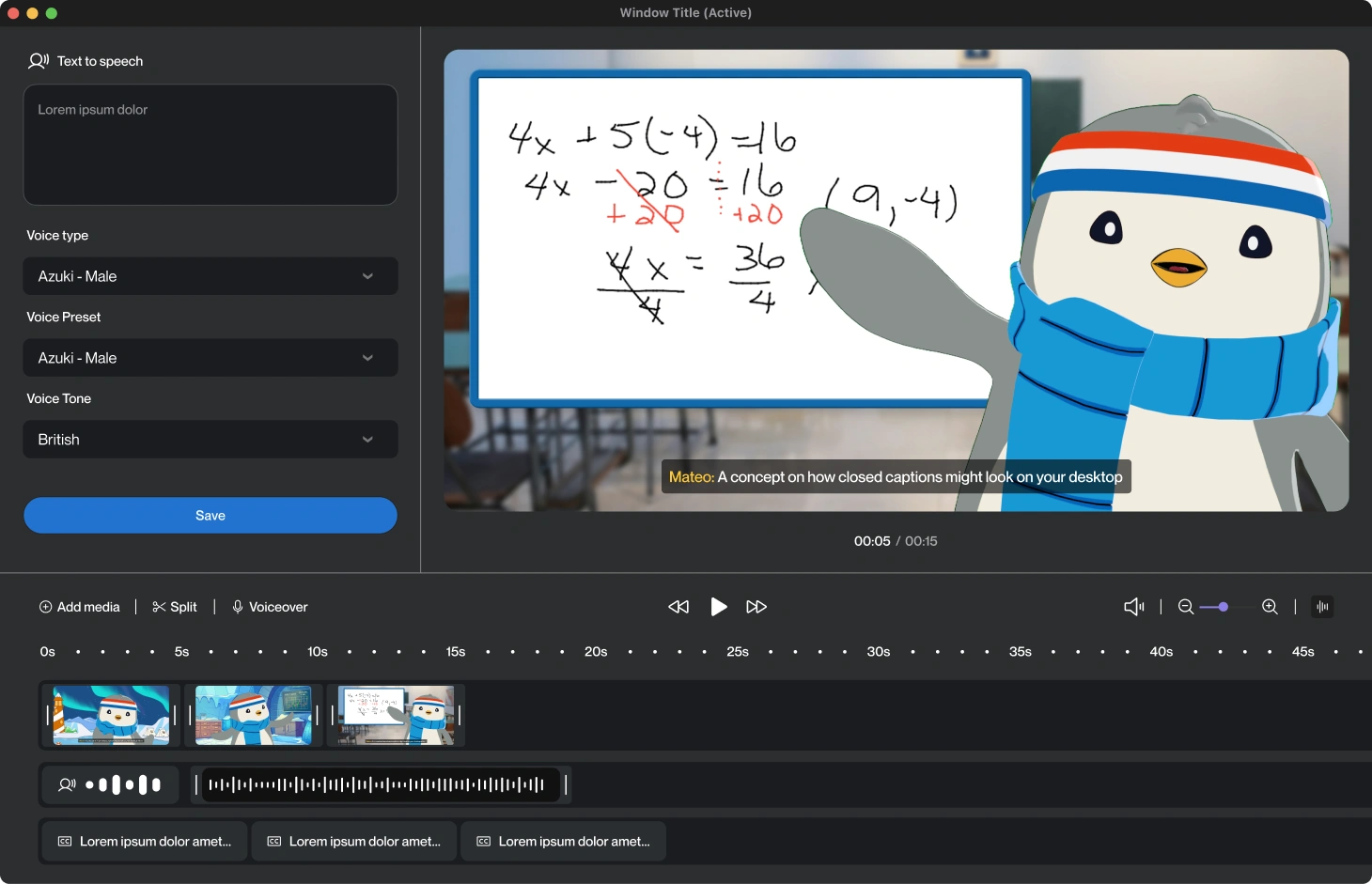Select the first Lorem ipsum caption clip
This screenshot has width=1372, height=884.
click(x=144, y=842)
